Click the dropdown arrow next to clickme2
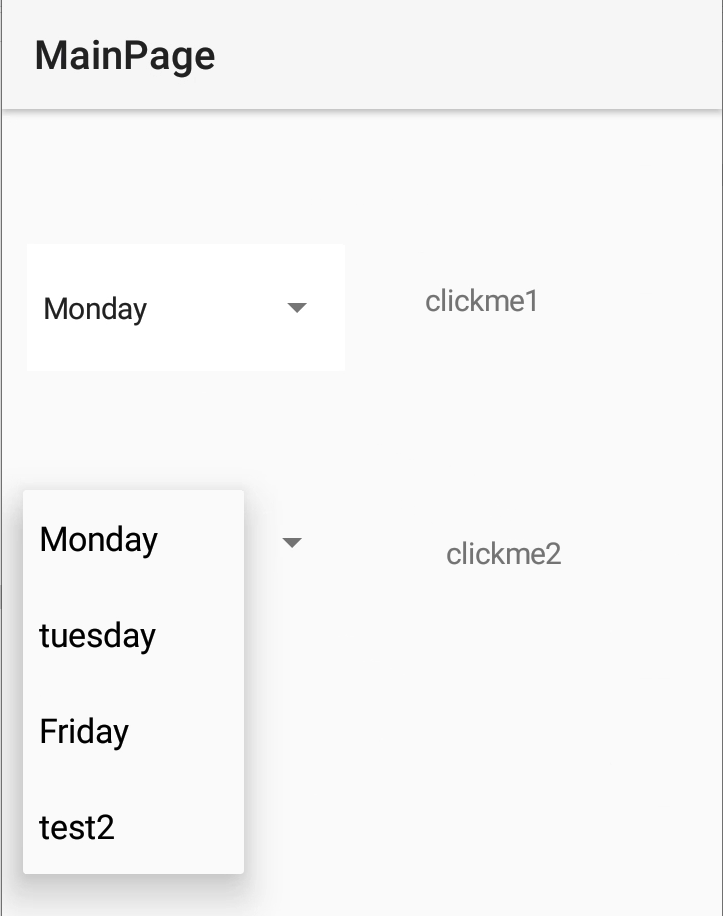 (x=292, y=543)
